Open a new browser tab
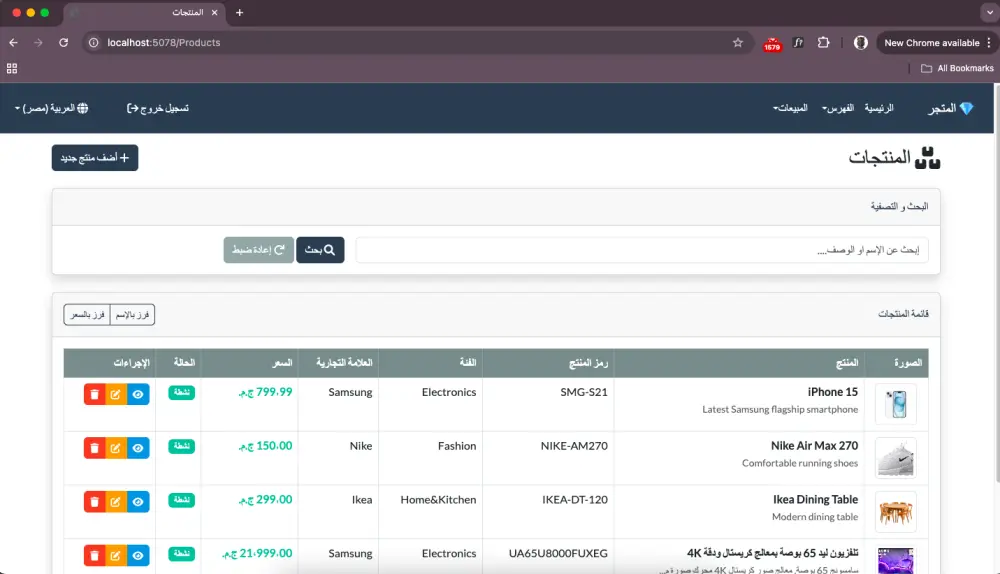 coord(239,13)
